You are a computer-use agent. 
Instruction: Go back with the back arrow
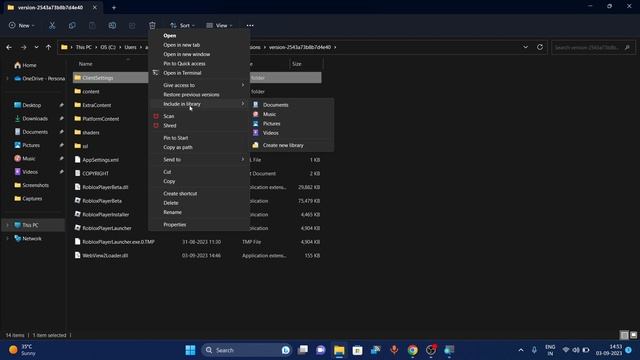(x=9, y=47)
